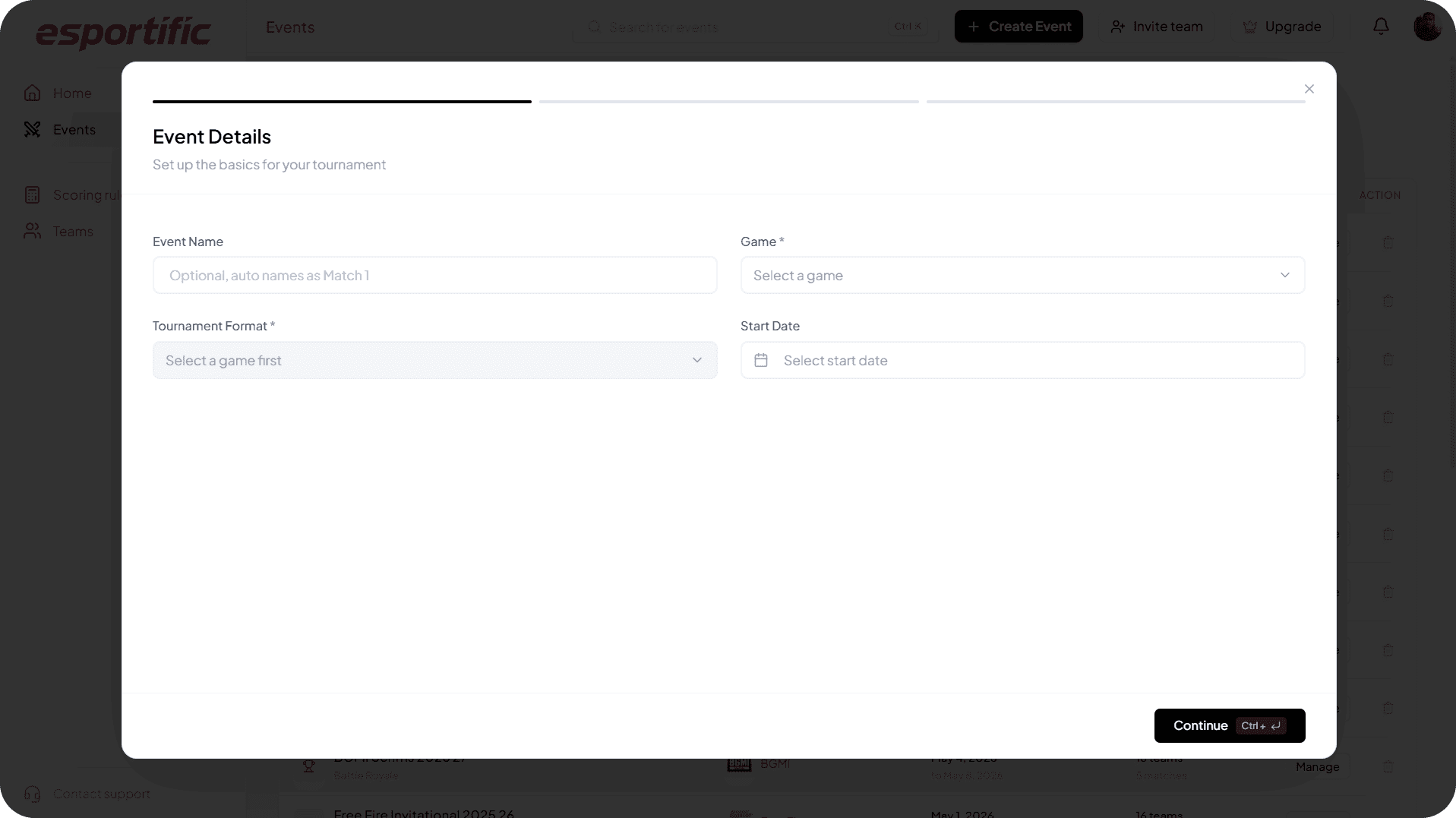1456x818 pixels.
Task: Click the Manage link in BGMI row
Action: pos(1317,766)
